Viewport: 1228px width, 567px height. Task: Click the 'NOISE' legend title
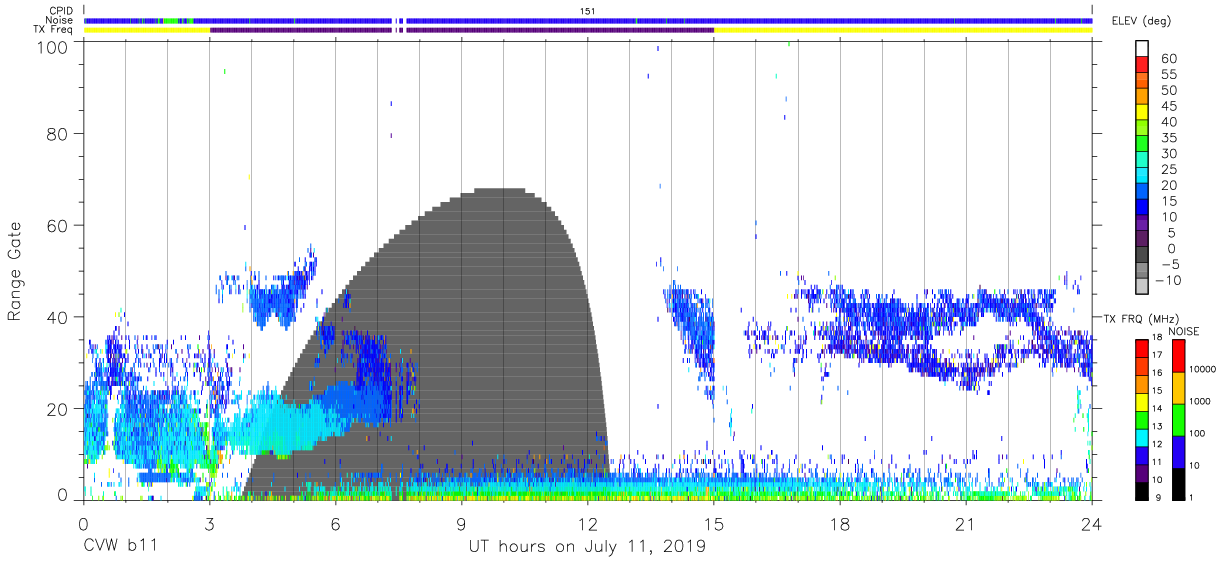pos(1185,331)
